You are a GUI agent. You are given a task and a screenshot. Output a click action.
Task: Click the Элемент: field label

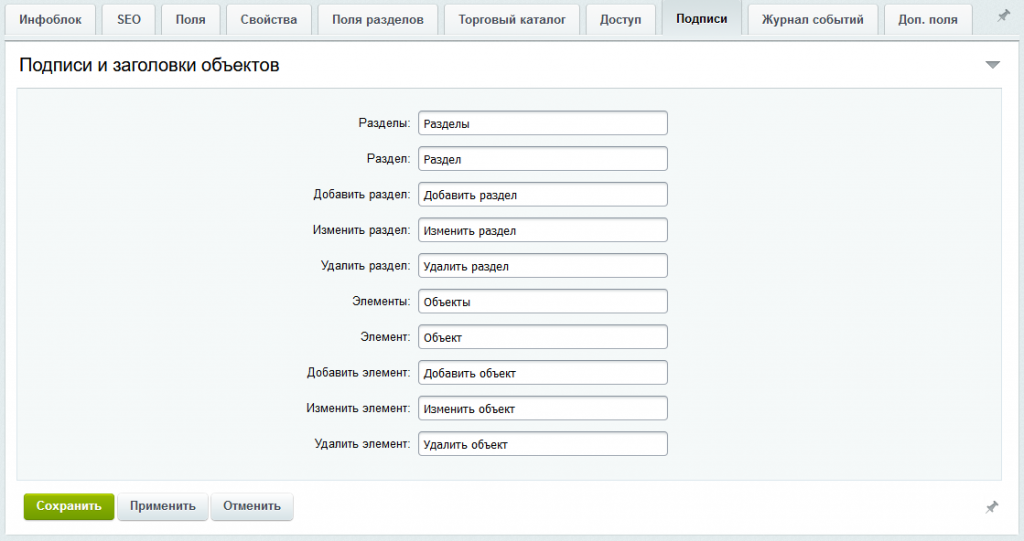(385, 336)
